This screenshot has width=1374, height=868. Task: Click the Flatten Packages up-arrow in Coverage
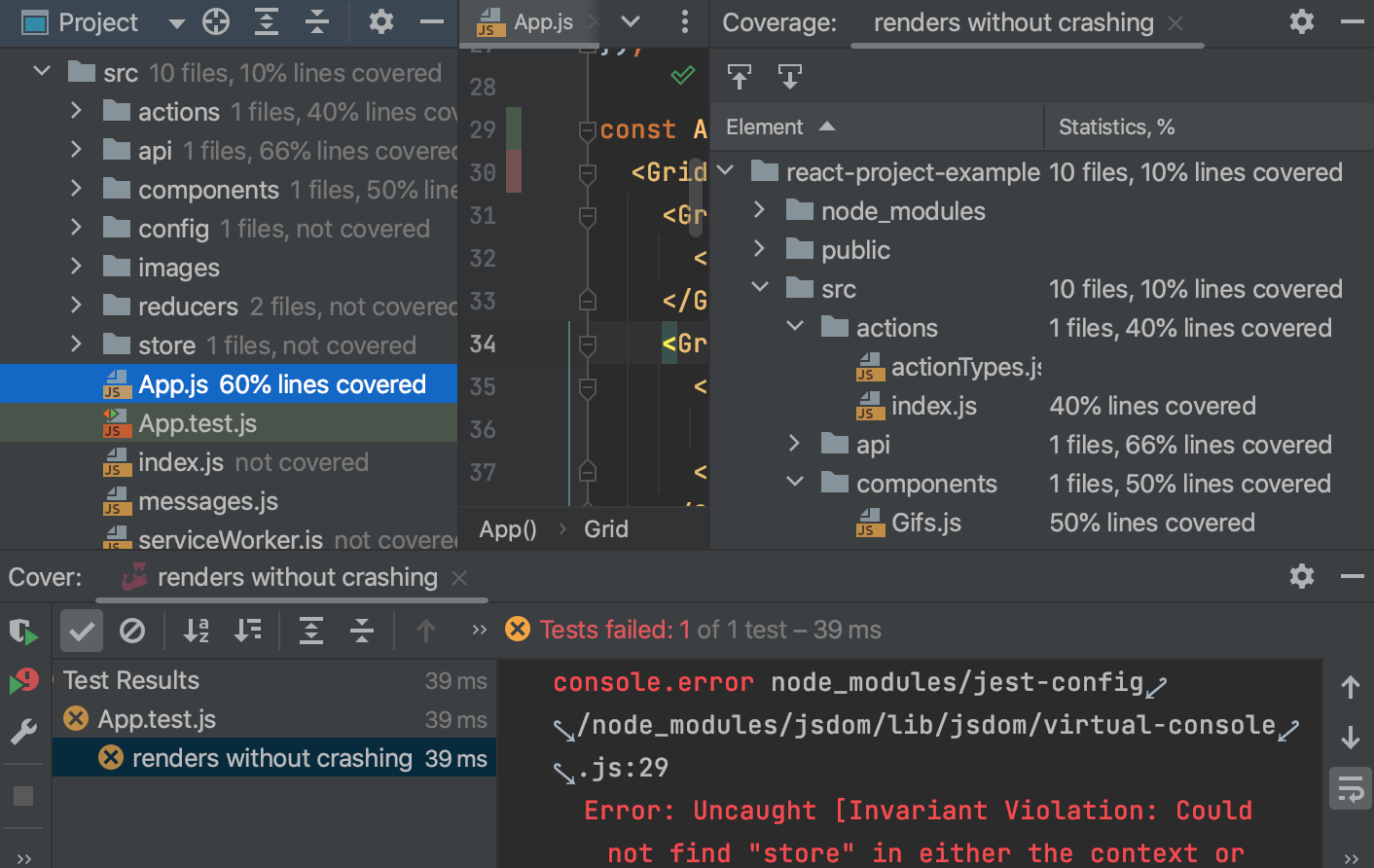tap(740, 77)
